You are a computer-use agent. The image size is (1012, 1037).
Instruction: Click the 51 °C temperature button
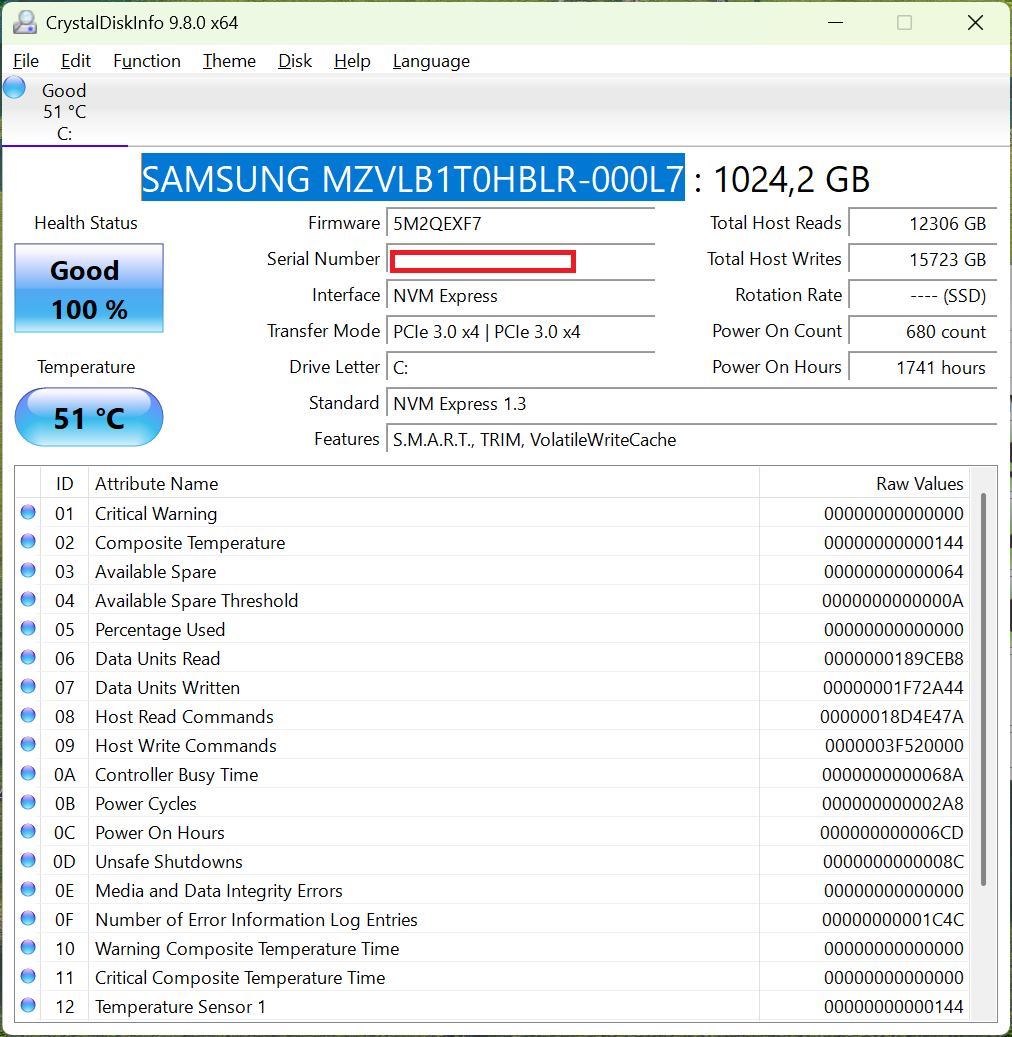coord(89,417)
